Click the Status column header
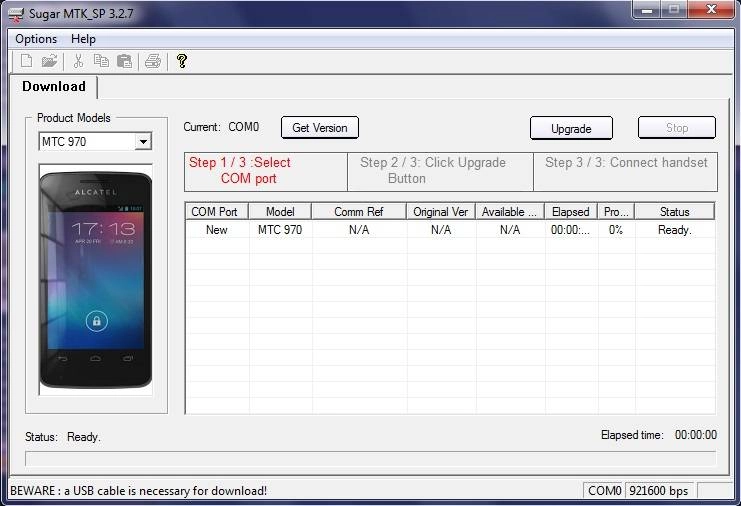Image resolution: width=741 pixels, height=506 pixels. (x=674, y=212)
